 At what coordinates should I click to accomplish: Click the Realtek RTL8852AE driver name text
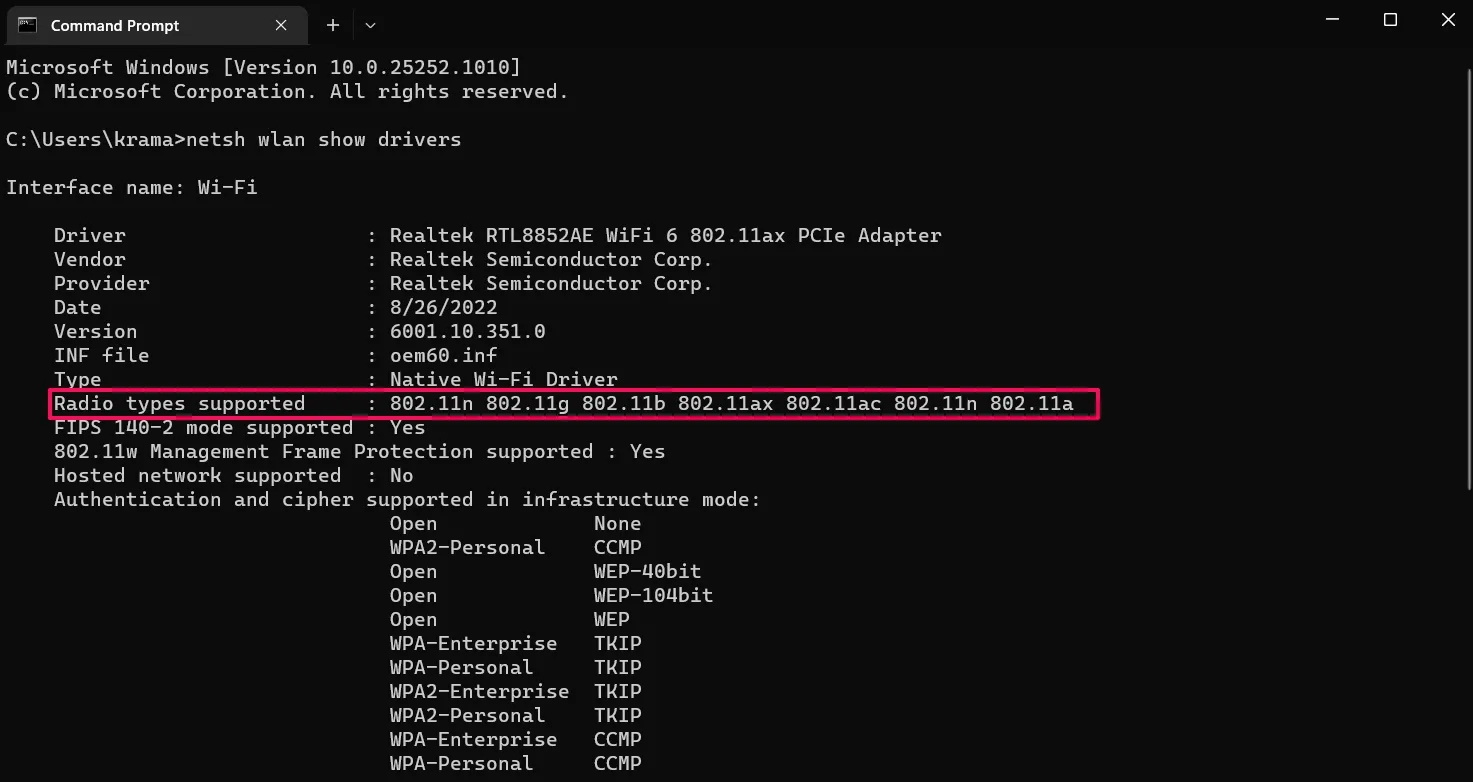tap(665, 235)
